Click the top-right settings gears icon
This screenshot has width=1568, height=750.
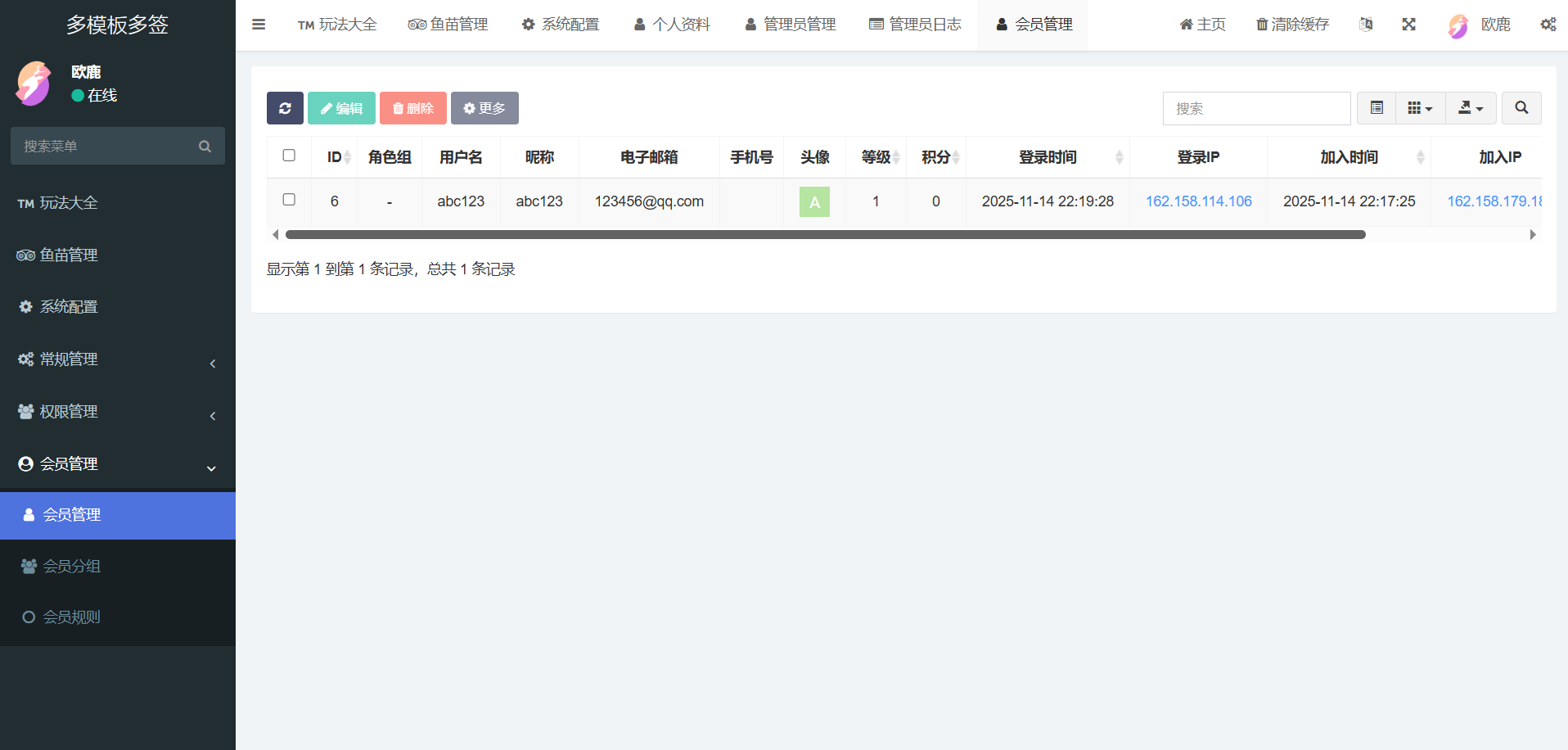[x=1548, y=25]
